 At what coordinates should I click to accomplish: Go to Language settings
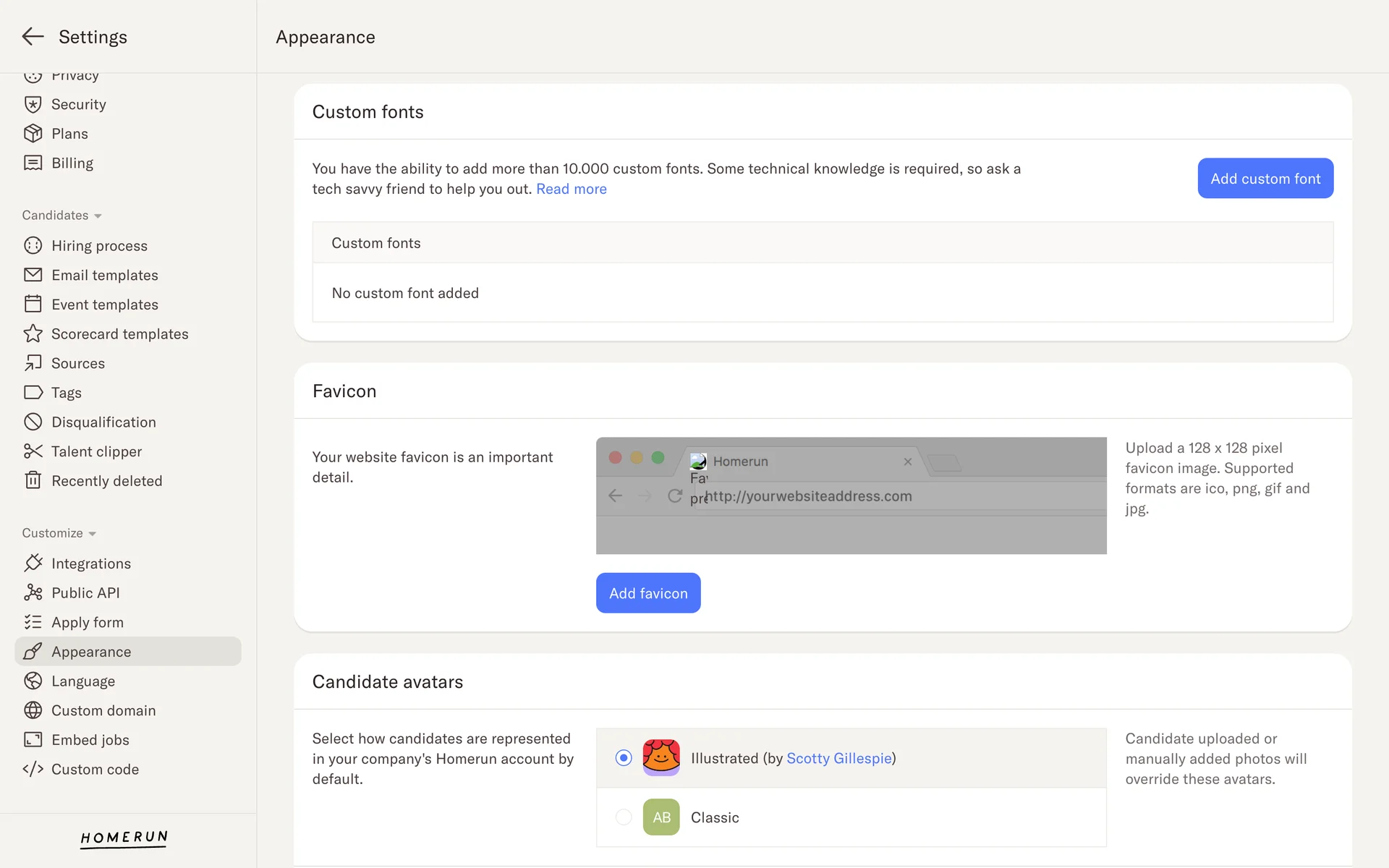coord(83,681)
